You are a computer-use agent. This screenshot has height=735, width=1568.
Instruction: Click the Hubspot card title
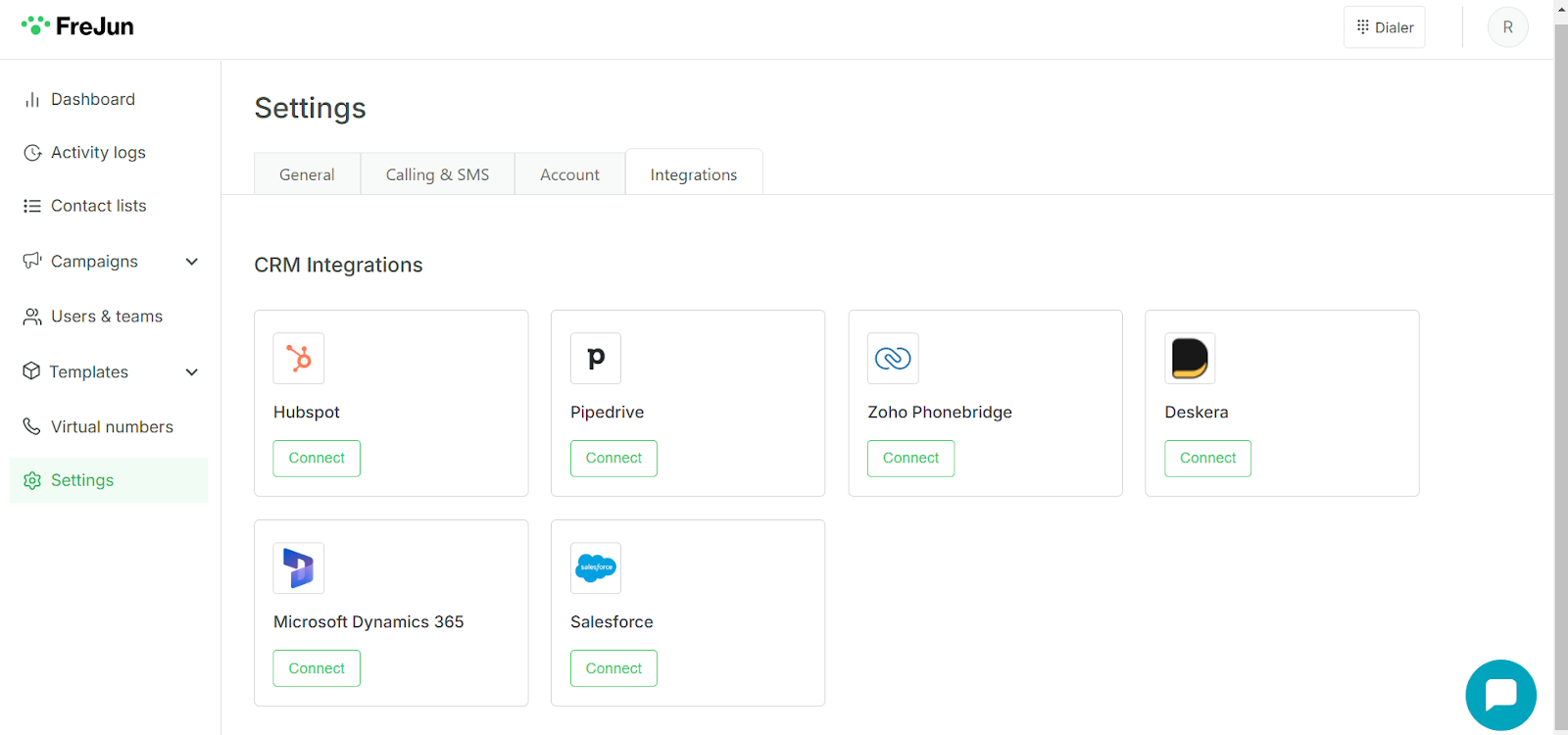(307, 413)
